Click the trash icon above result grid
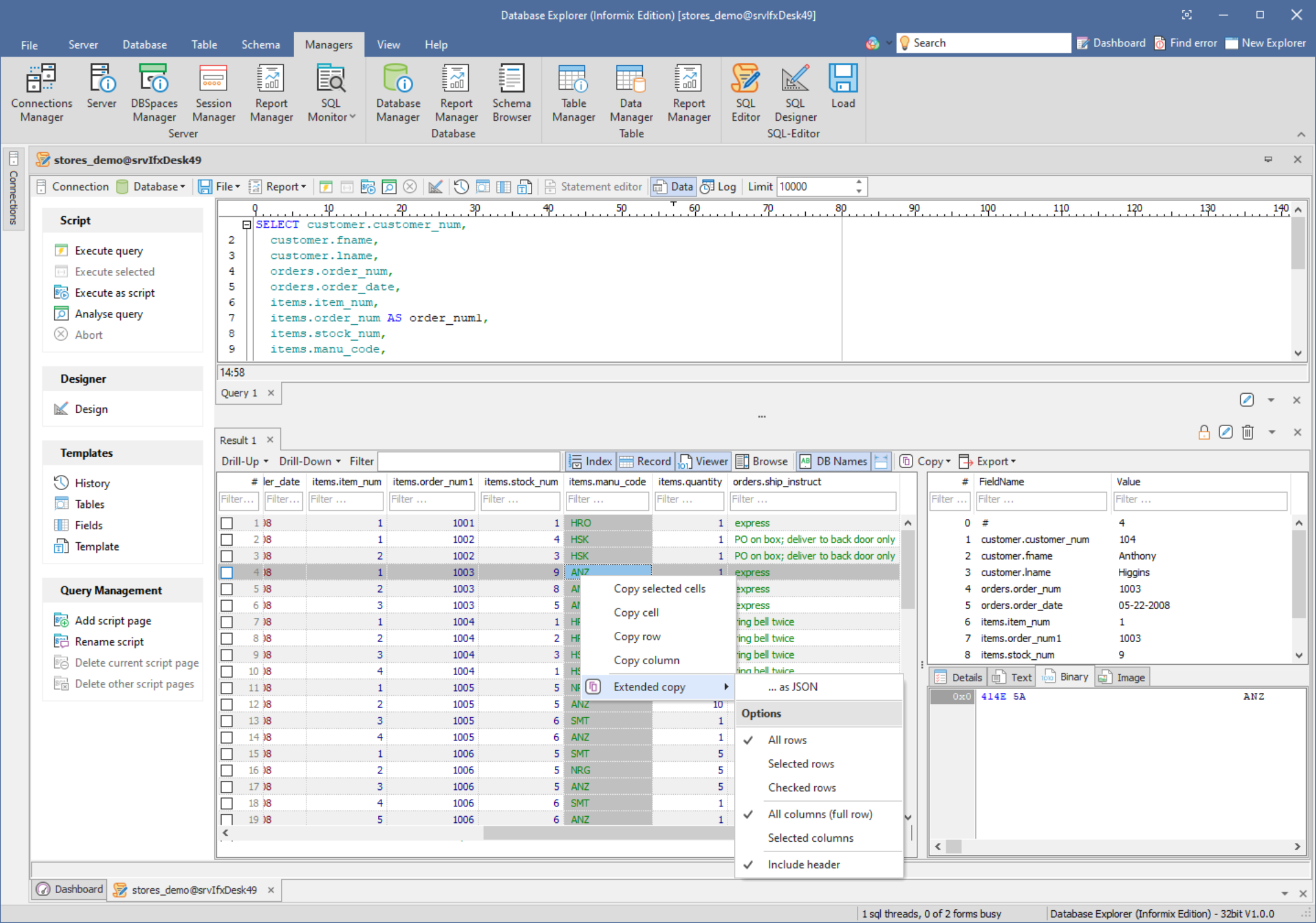 [1248, 432]
